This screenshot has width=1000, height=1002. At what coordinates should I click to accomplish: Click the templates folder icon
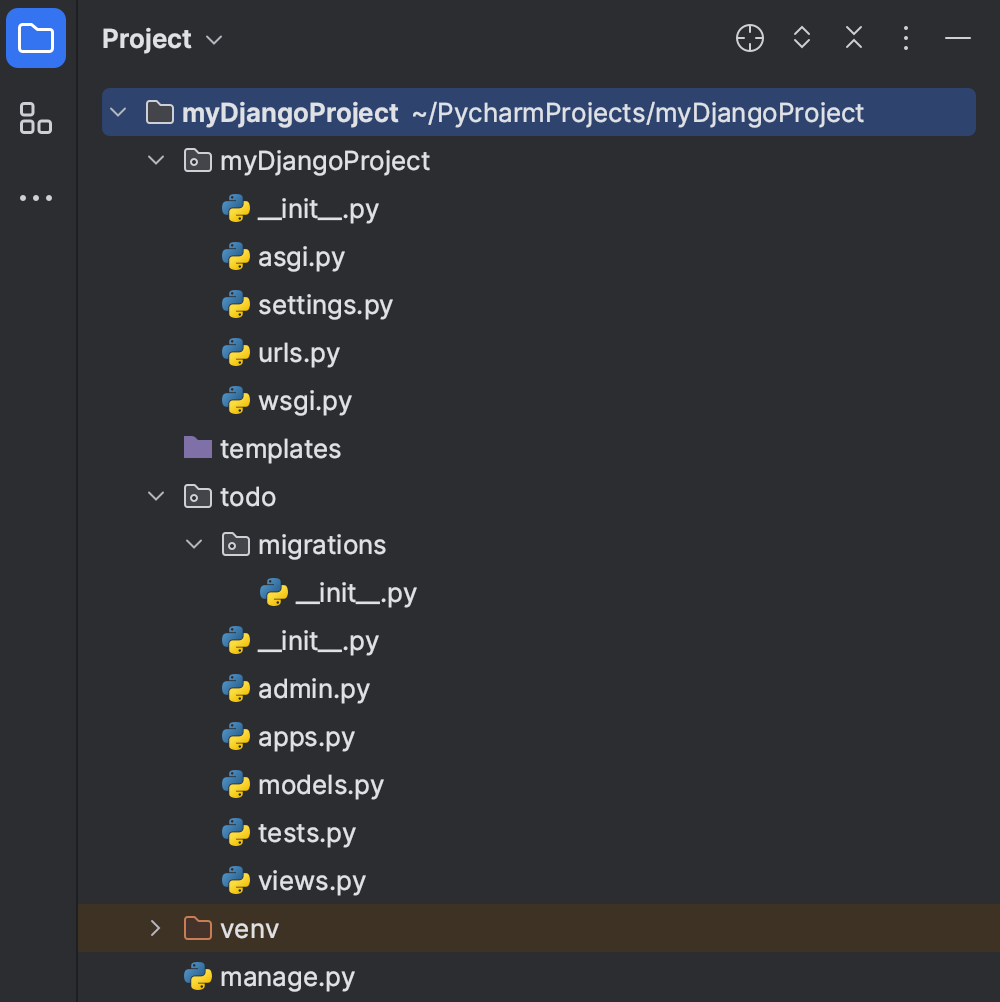196,448
